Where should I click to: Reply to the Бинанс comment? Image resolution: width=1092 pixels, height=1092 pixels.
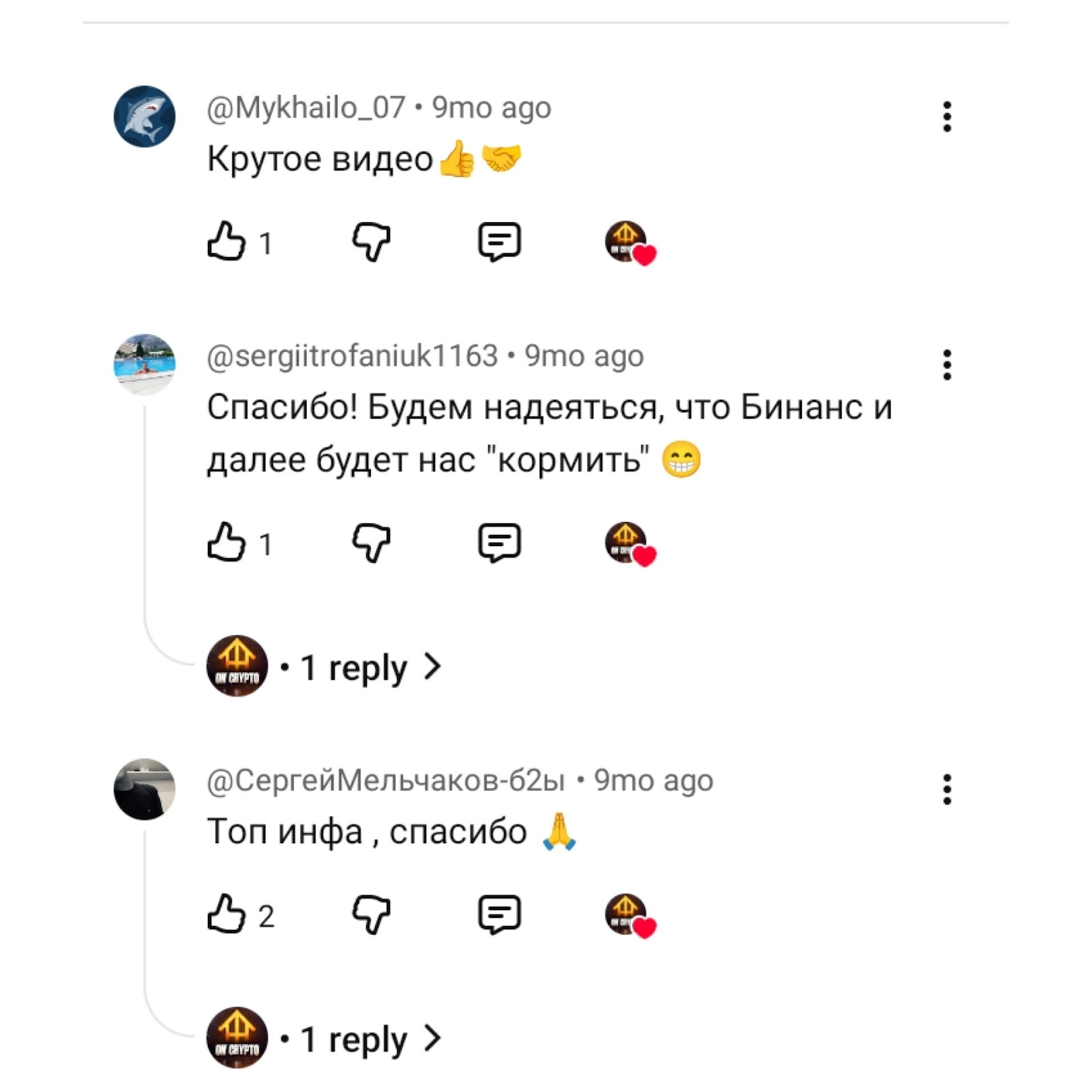(x=499, y=543)
